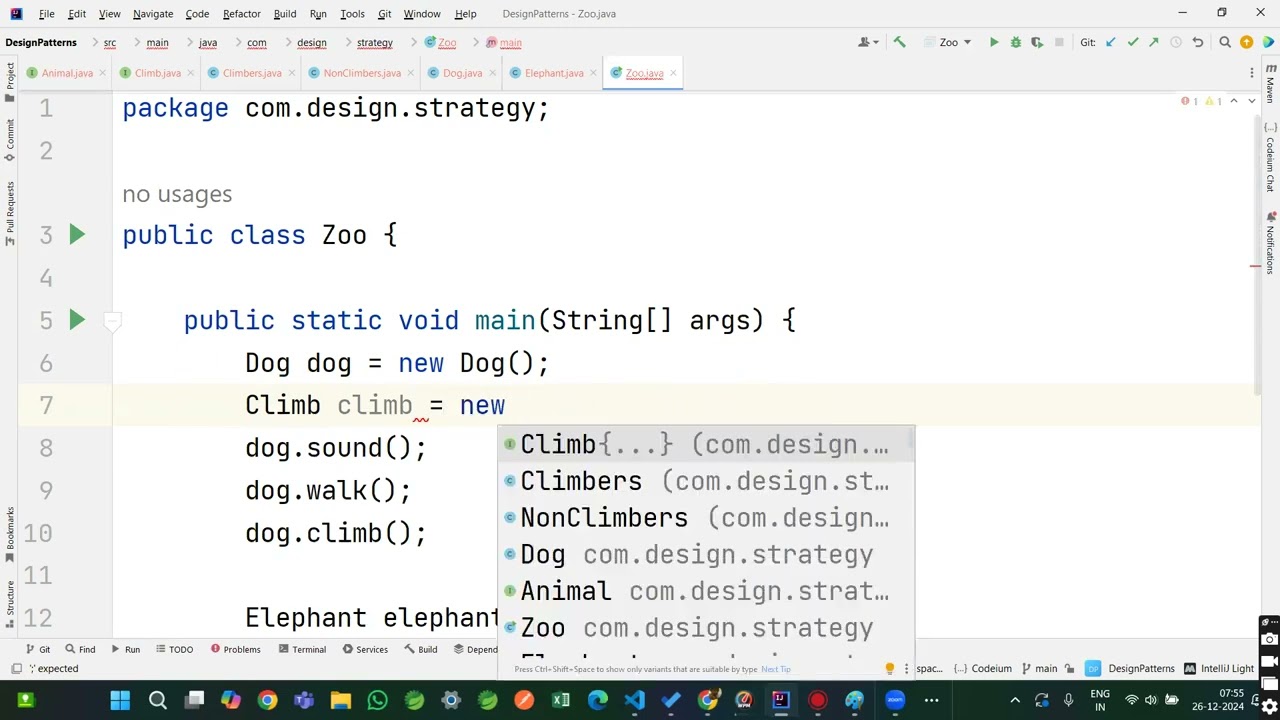1280x720 pixels.
Task: Open Services tool window
Action: [365, 649]
